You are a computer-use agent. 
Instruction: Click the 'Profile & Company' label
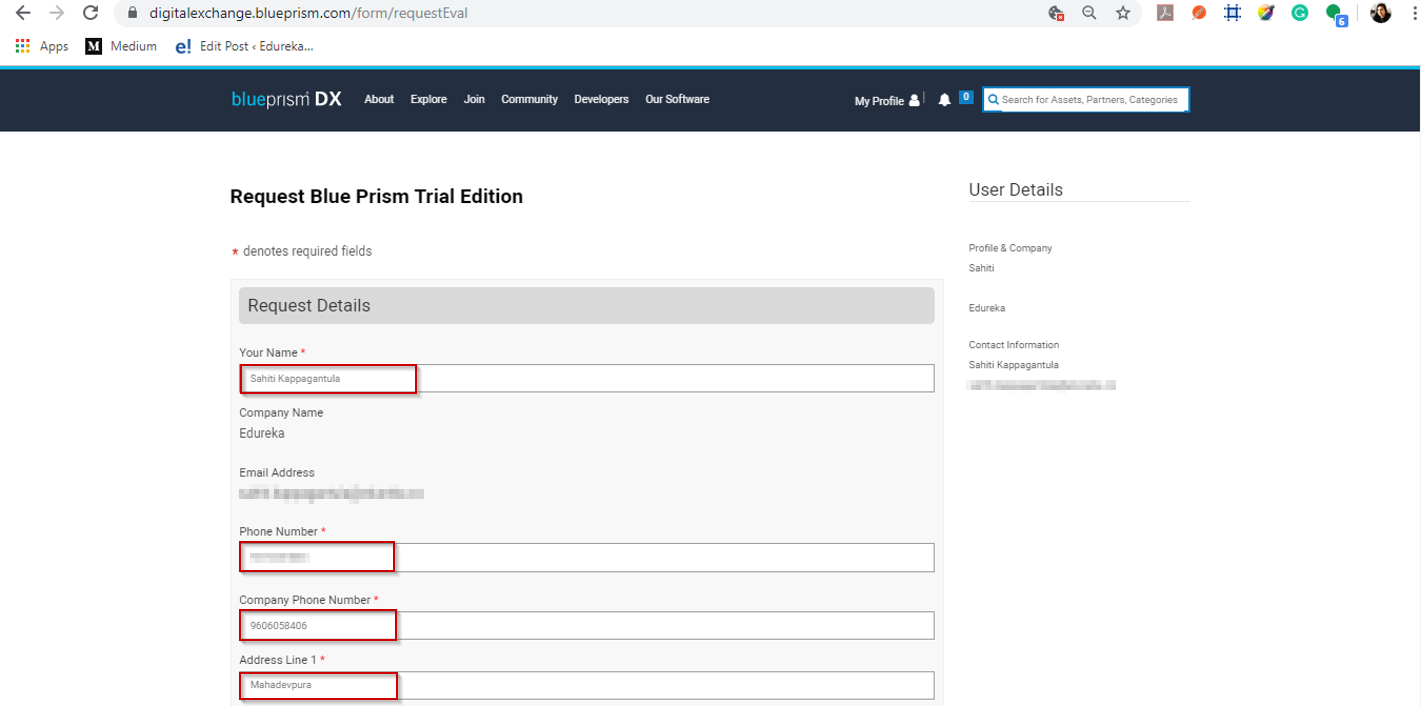(x=1010, y=248)
